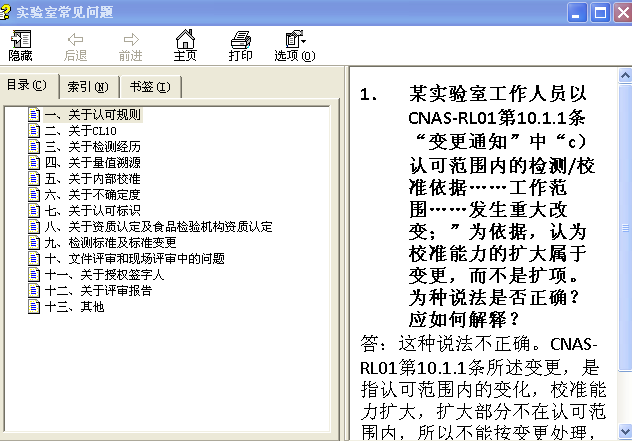The image size is (632, 441).
Task: Open topic 十三、其他
Action: [75, 307]
